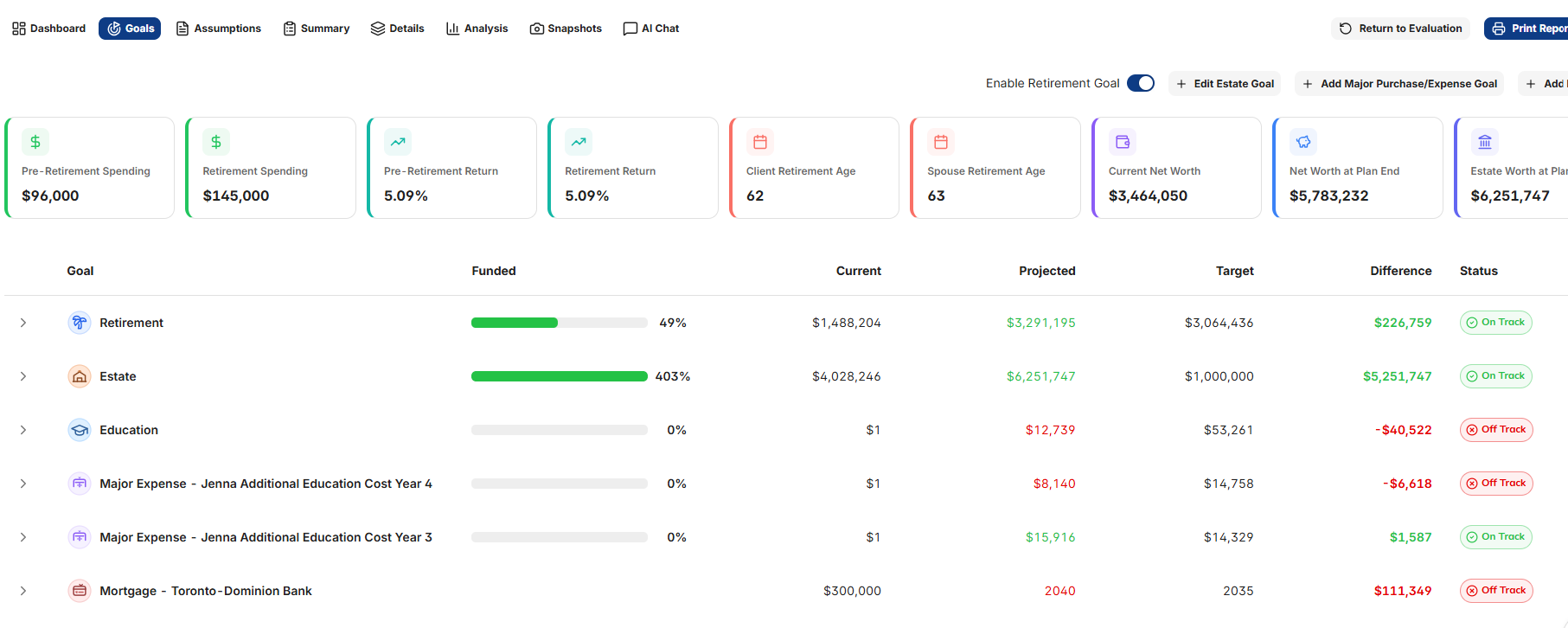The image size is (1568, 628).
Task: Click Add Major Purchase/Expense Goal button
Action: (1399, 84)
